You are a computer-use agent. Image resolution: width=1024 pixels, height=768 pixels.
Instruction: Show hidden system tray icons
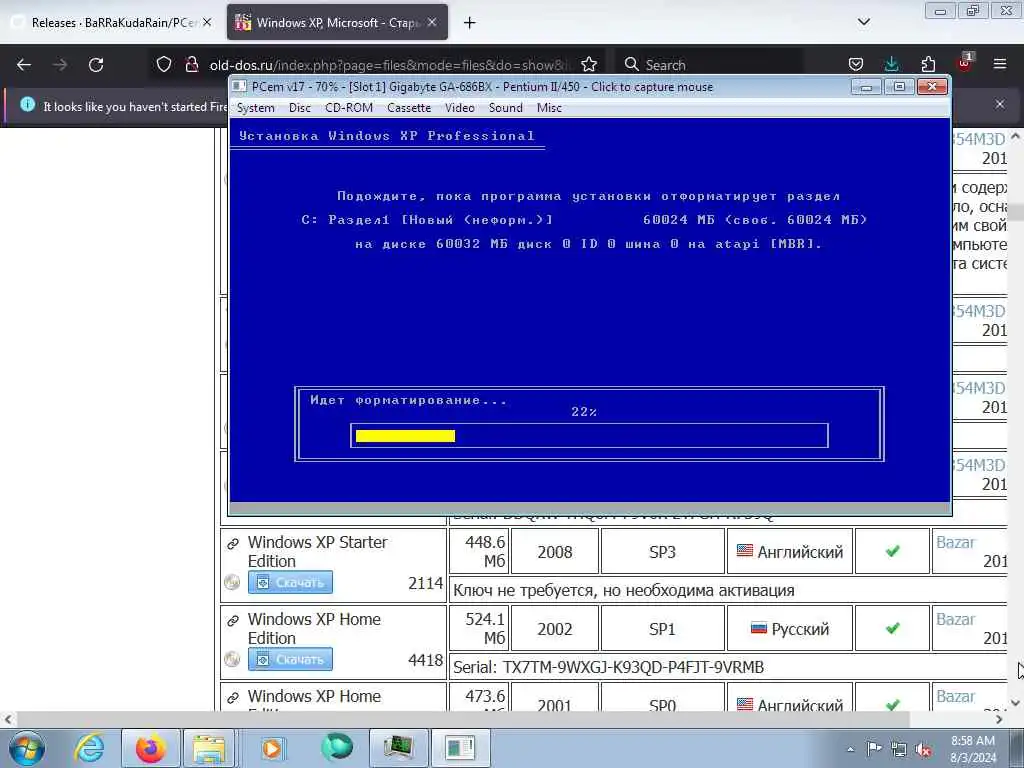(850, 750)
